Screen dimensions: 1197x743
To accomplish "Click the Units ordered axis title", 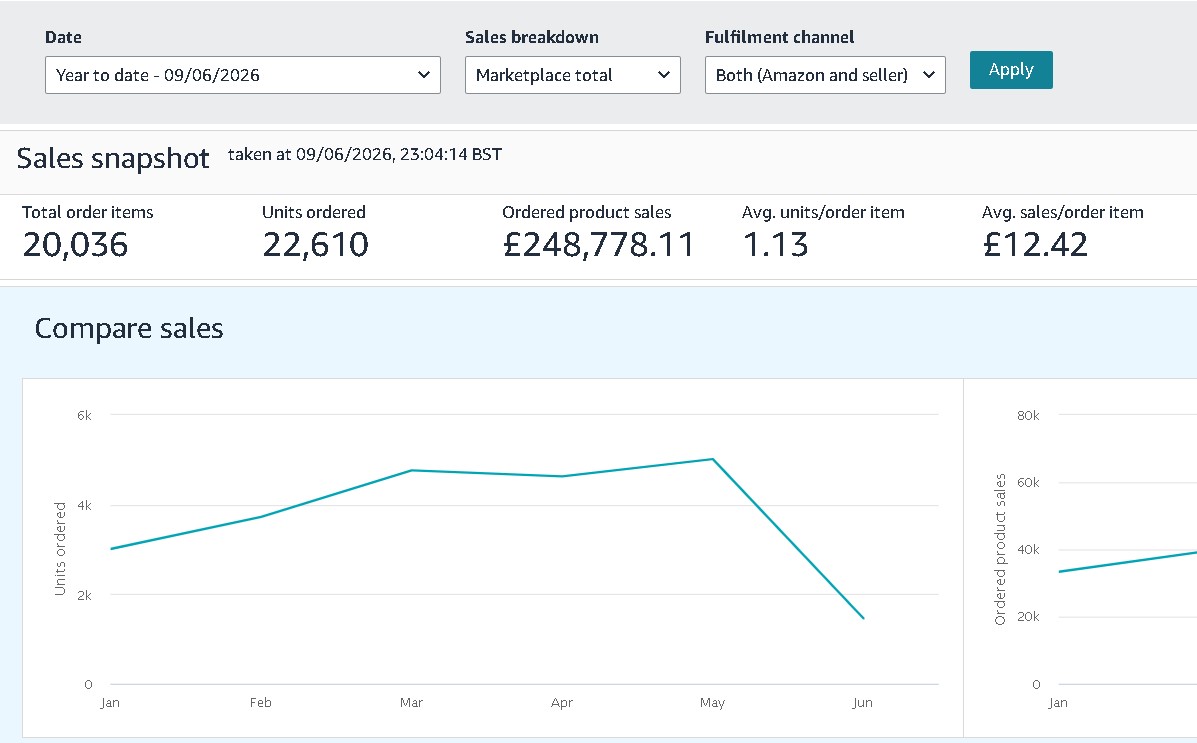I will click(60, 548).
